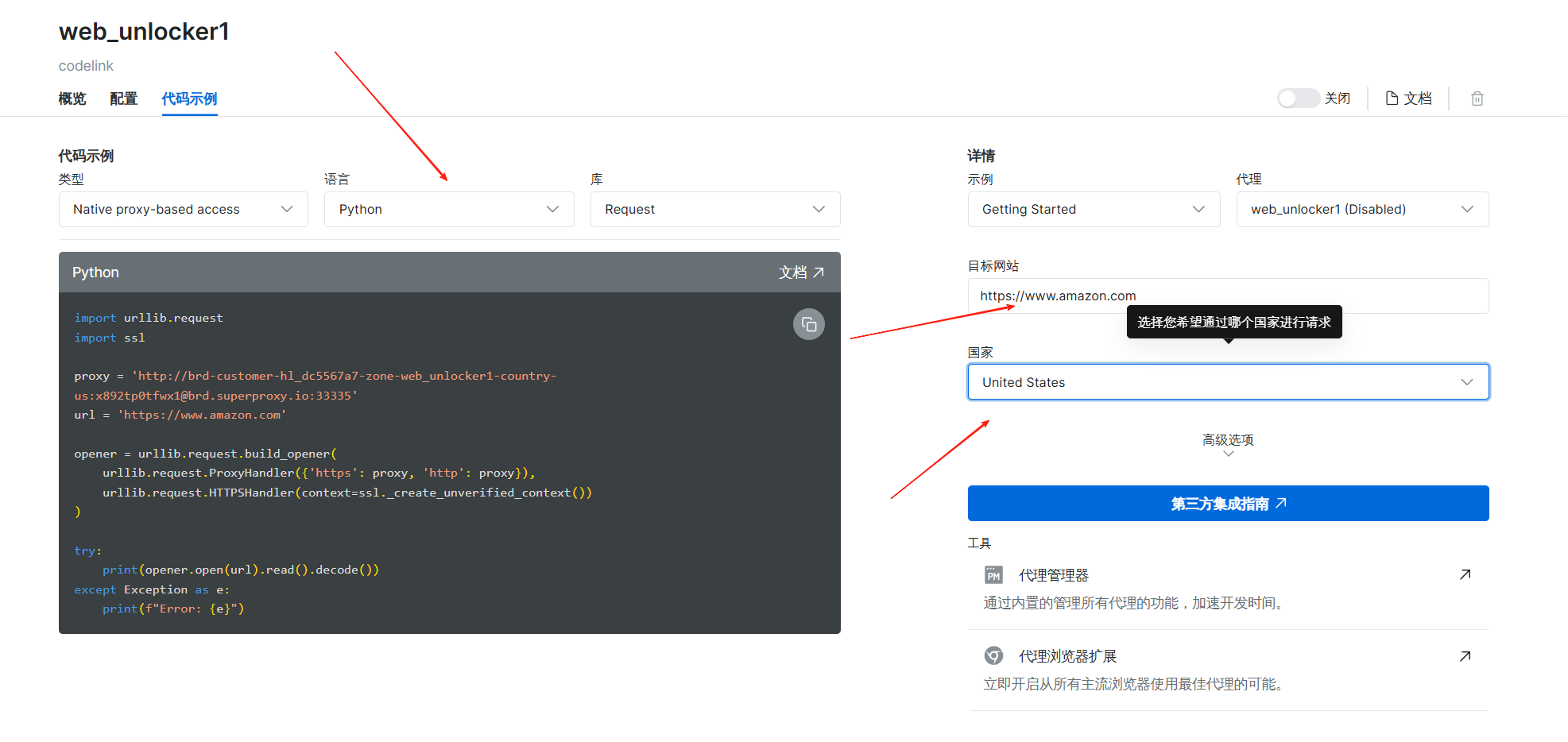This screenshot has height=742, width=1568.
Task: Open proxy browser extension external arrow
Action: tap(1465, 656)
